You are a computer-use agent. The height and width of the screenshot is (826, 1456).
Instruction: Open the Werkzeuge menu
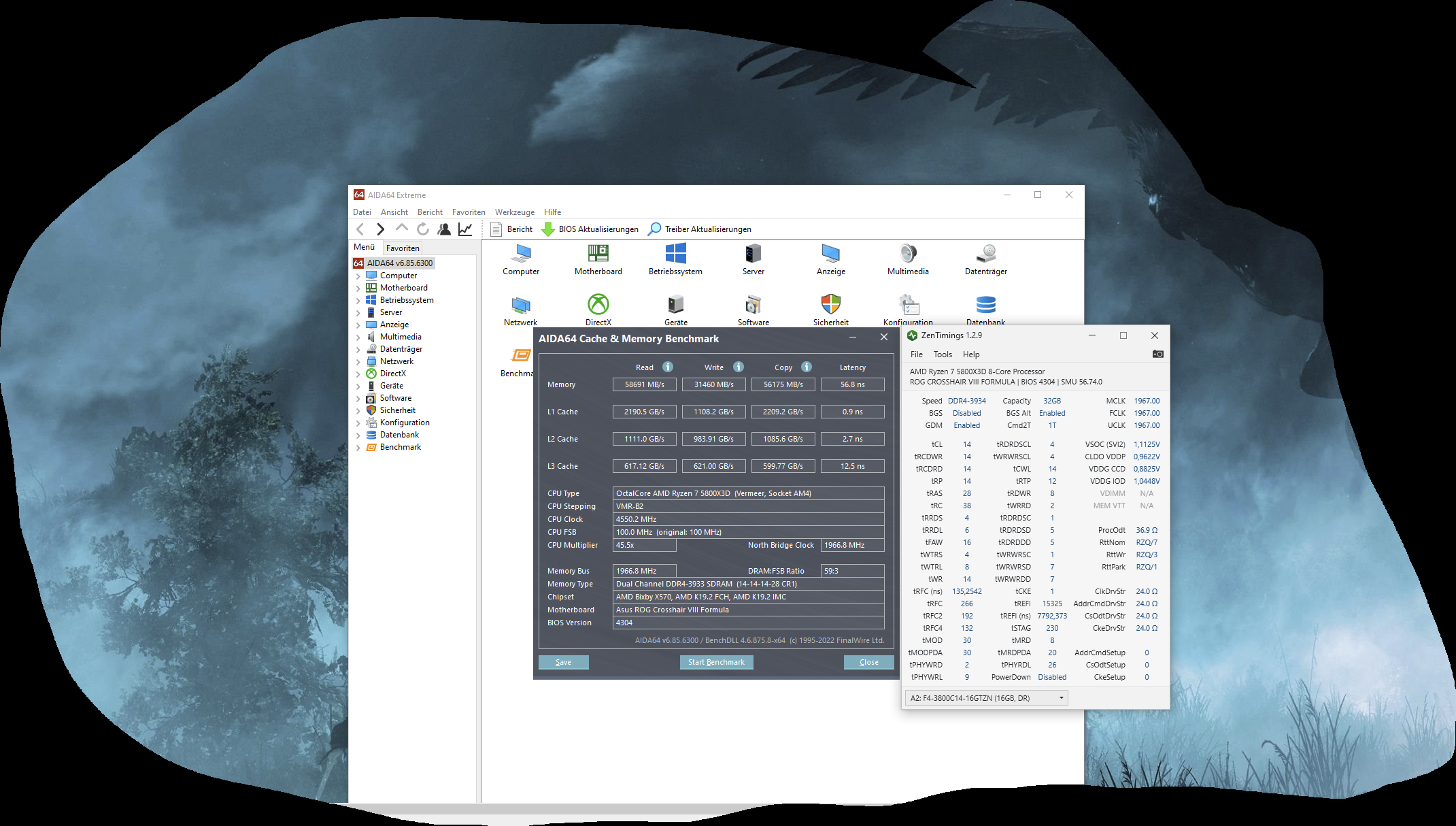[x=514, y=212]
